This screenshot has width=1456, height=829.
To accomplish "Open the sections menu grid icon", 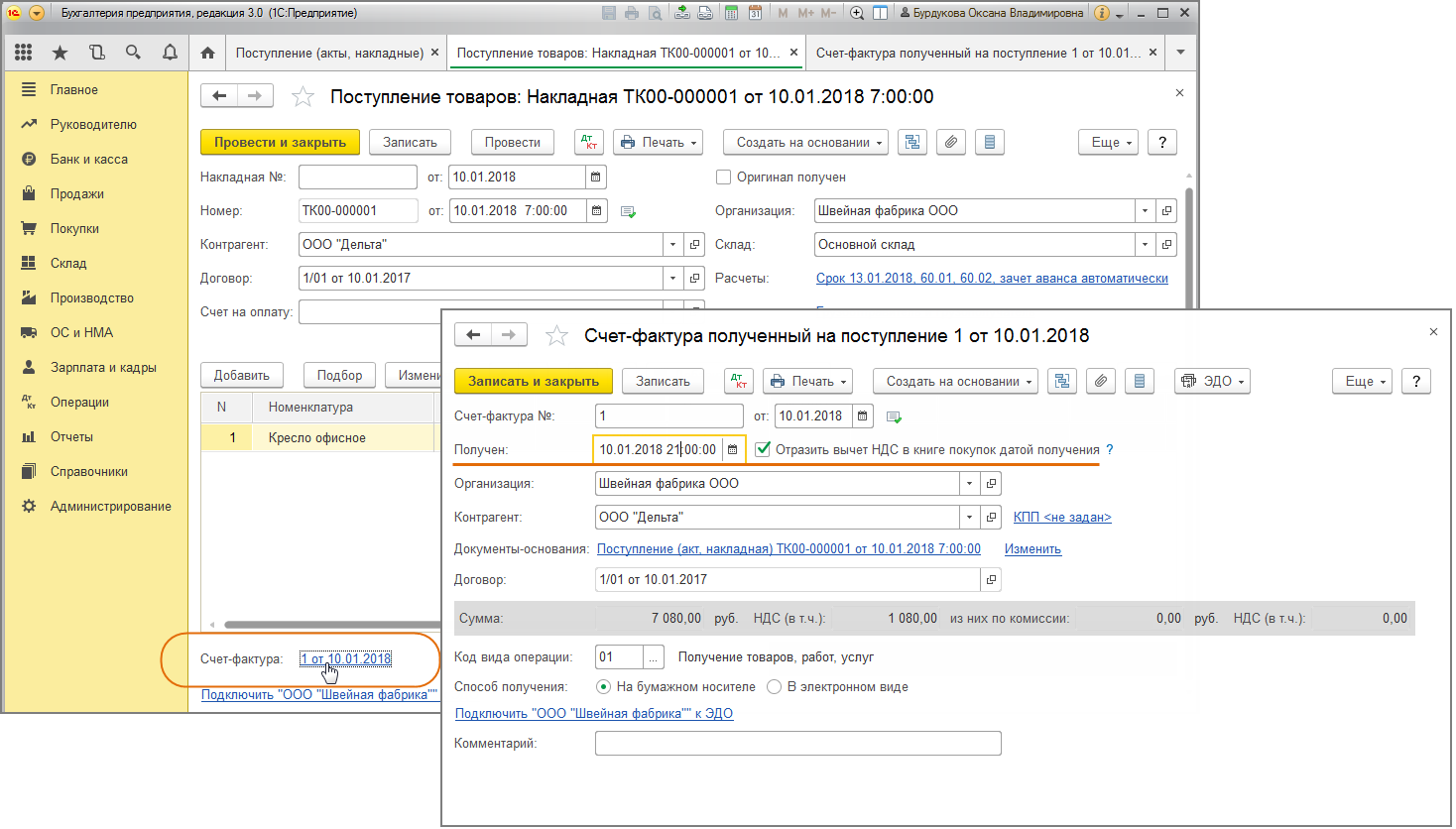I will 24,53.
